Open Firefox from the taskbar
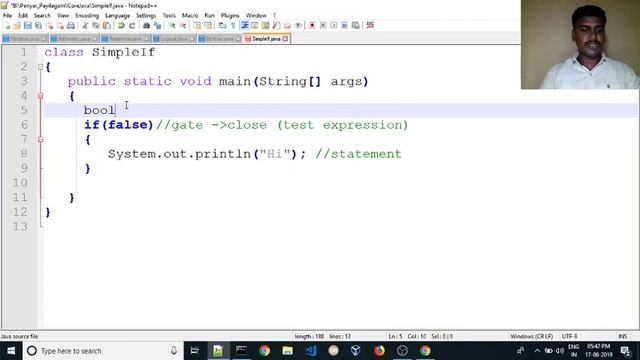Screen dimensions: 640x360 point(379,351)
